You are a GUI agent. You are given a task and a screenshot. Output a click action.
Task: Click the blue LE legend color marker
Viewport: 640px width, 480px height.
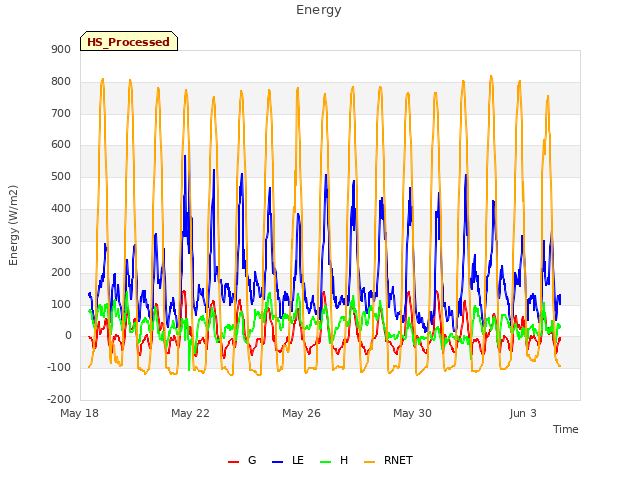tap(278, 462)
